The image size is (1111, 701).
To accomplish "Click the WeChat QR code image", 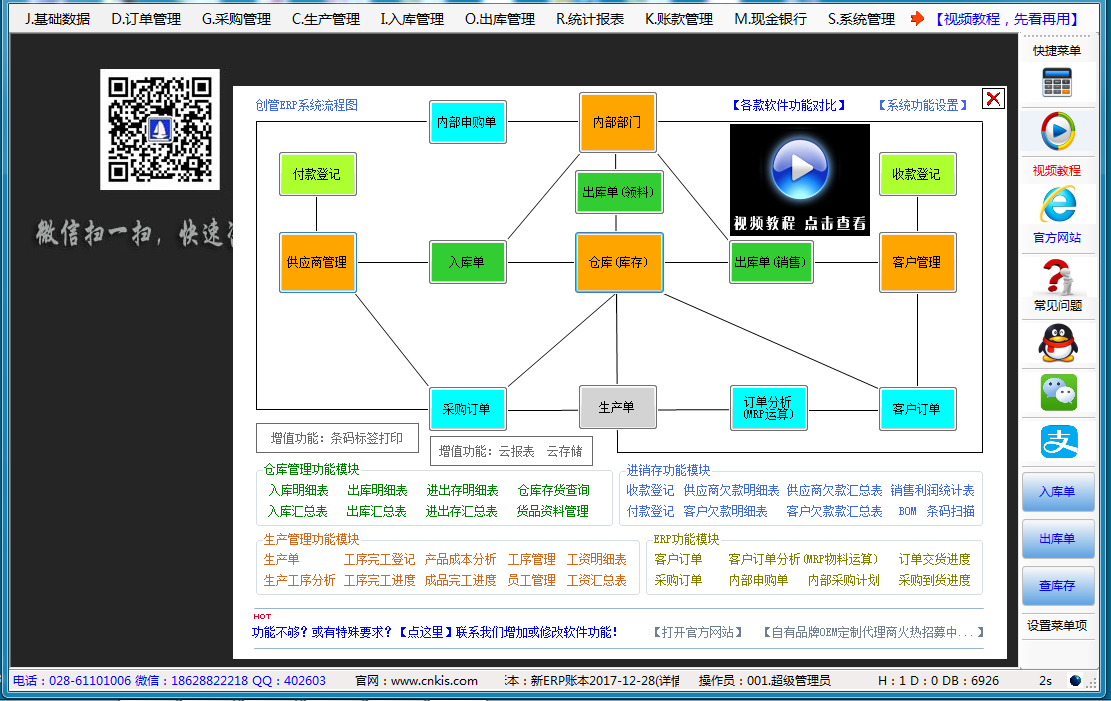I will (x=160, y=129).
